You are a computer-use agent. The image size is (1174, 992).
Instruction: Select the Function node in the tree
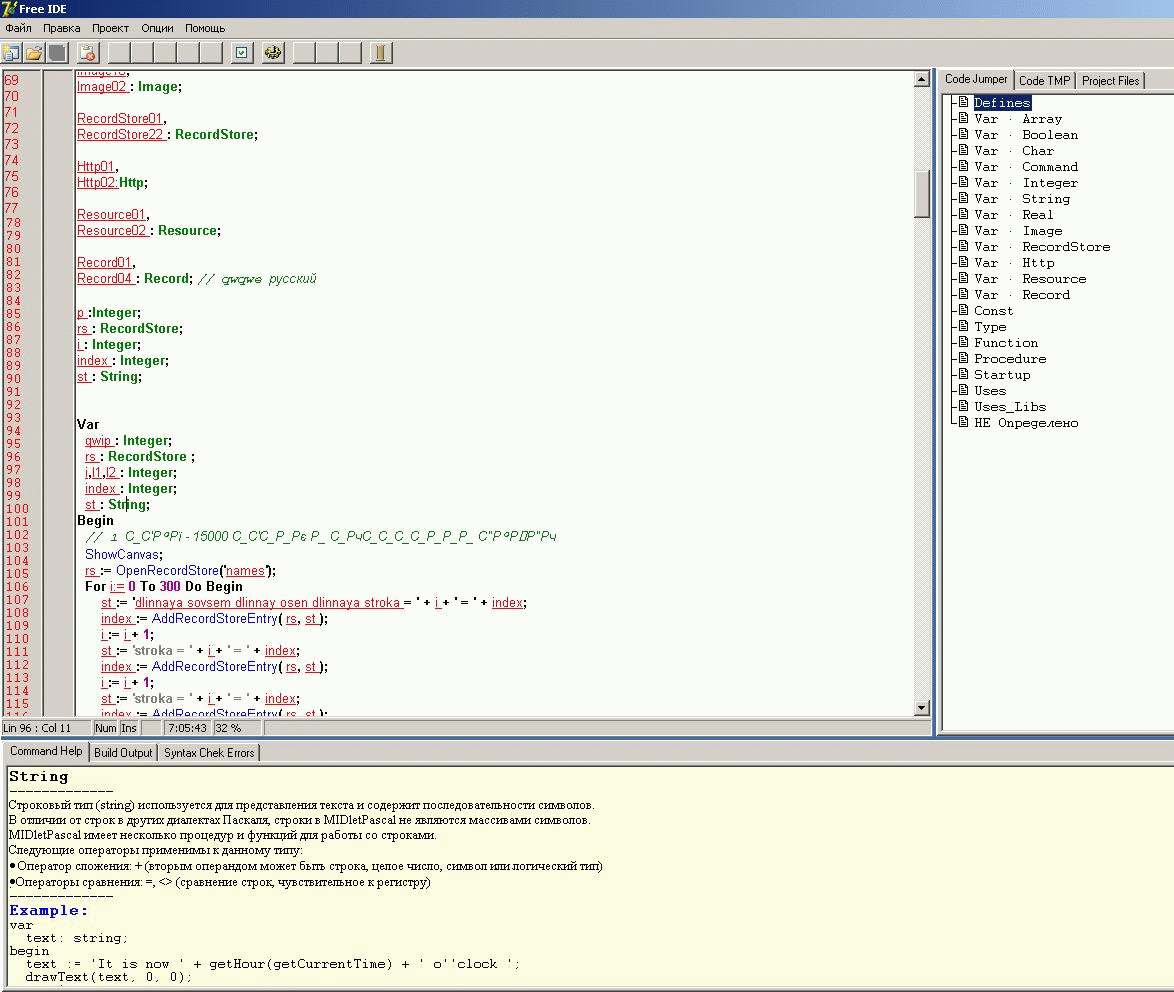[1006, 343]
